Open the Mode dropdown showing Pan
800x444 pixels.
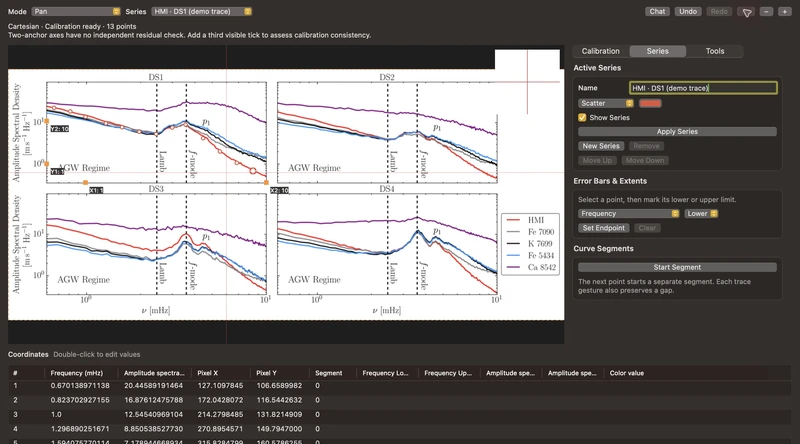click(76, 11)
